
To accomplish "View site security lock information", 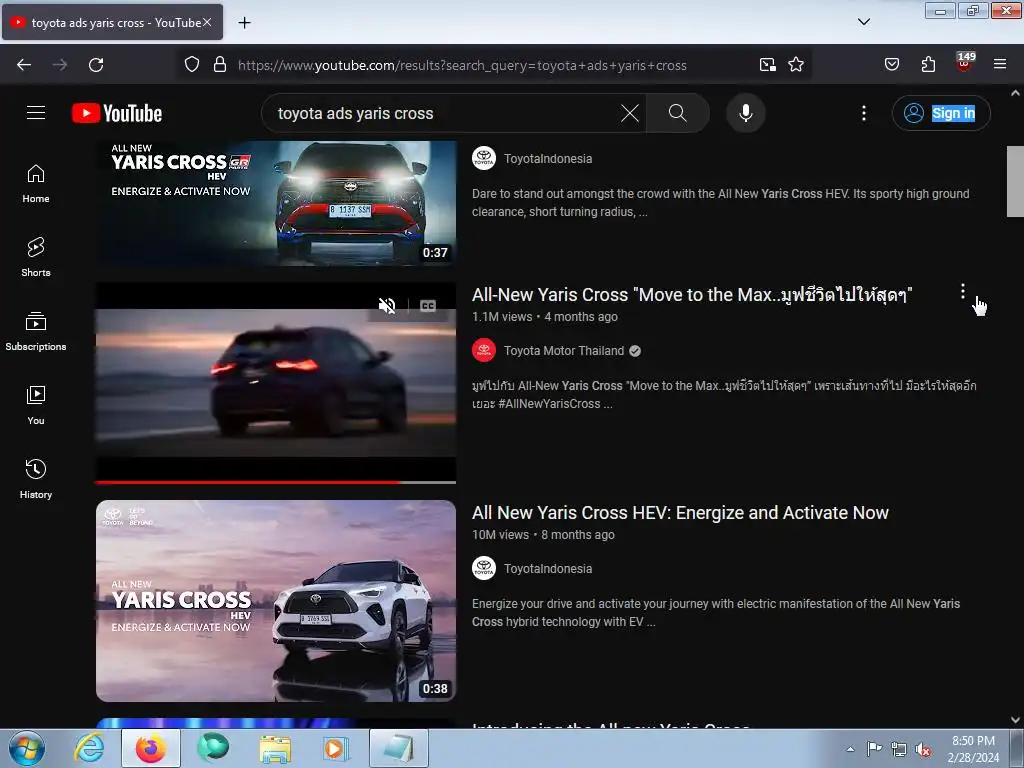I will [220, 65].
